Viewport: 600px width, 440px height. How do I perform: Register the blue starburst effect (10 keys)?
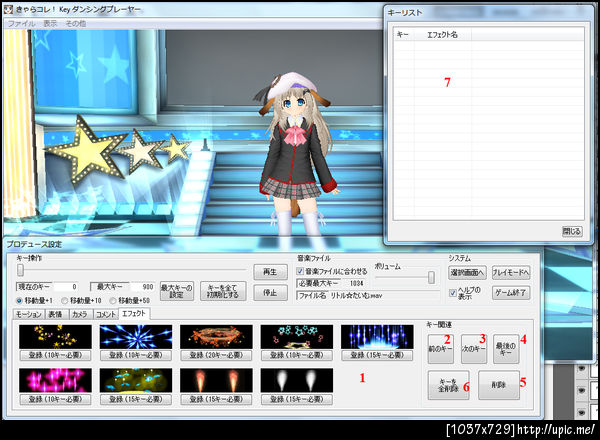(136, 355)
